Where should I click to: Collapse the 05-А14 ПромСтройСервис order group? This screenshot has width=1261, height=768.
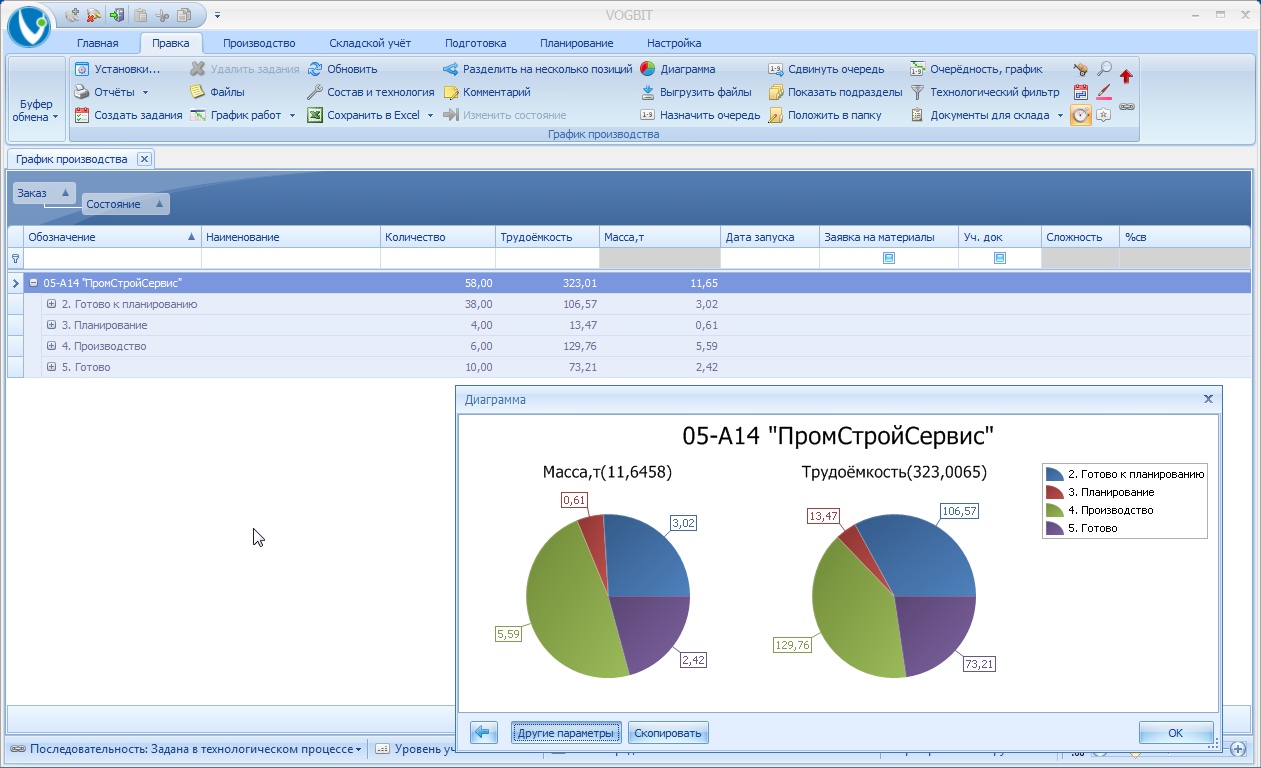(x=33, y=283)
